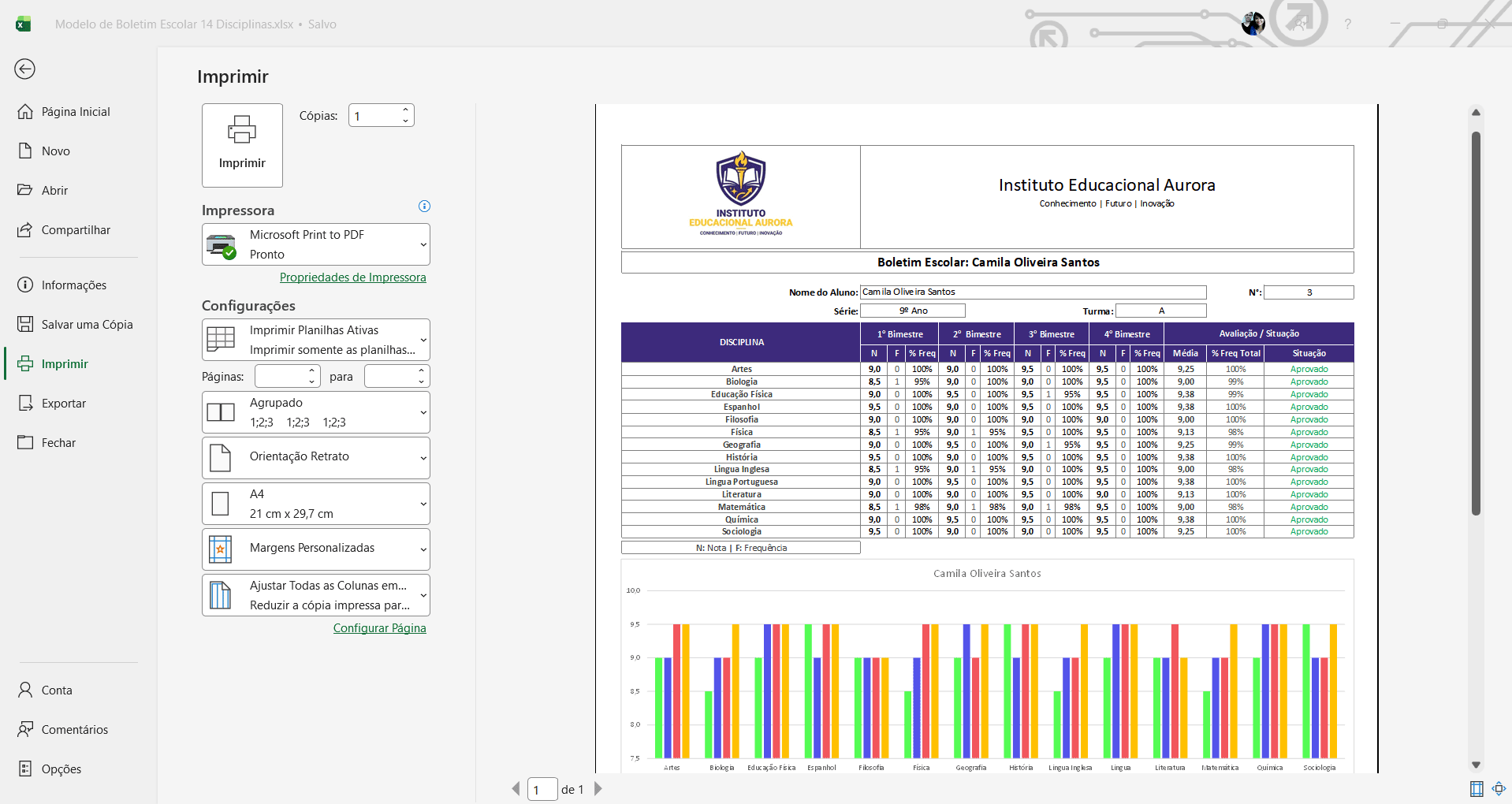Go to next preview page arrow
Image resolution: width=1512 pixels, height=804 pixels.
598,788
